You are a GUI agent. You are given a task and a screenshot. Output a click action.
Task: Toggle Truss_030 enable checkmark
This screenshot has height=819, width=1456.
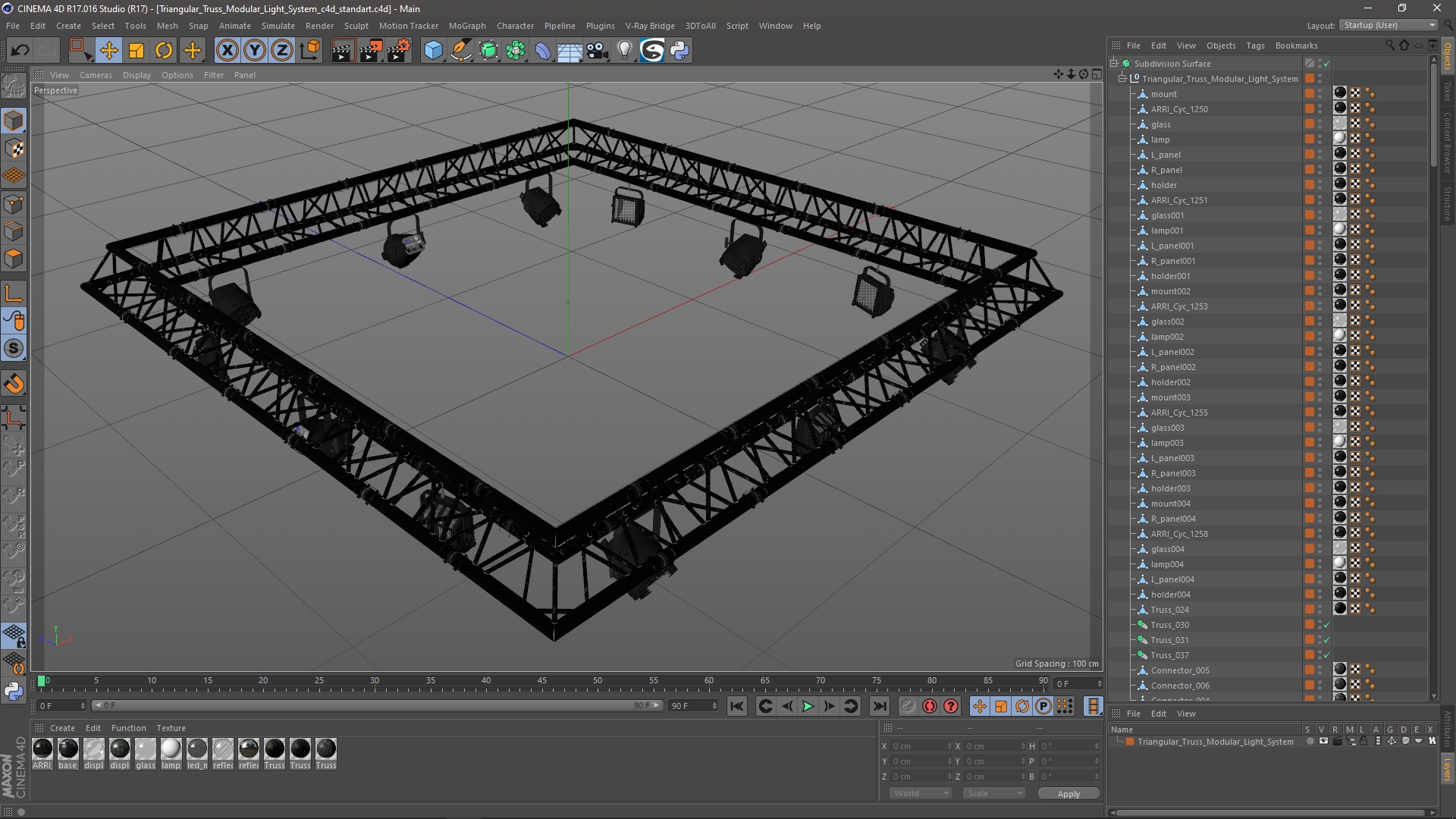[x=1326, y=625]
